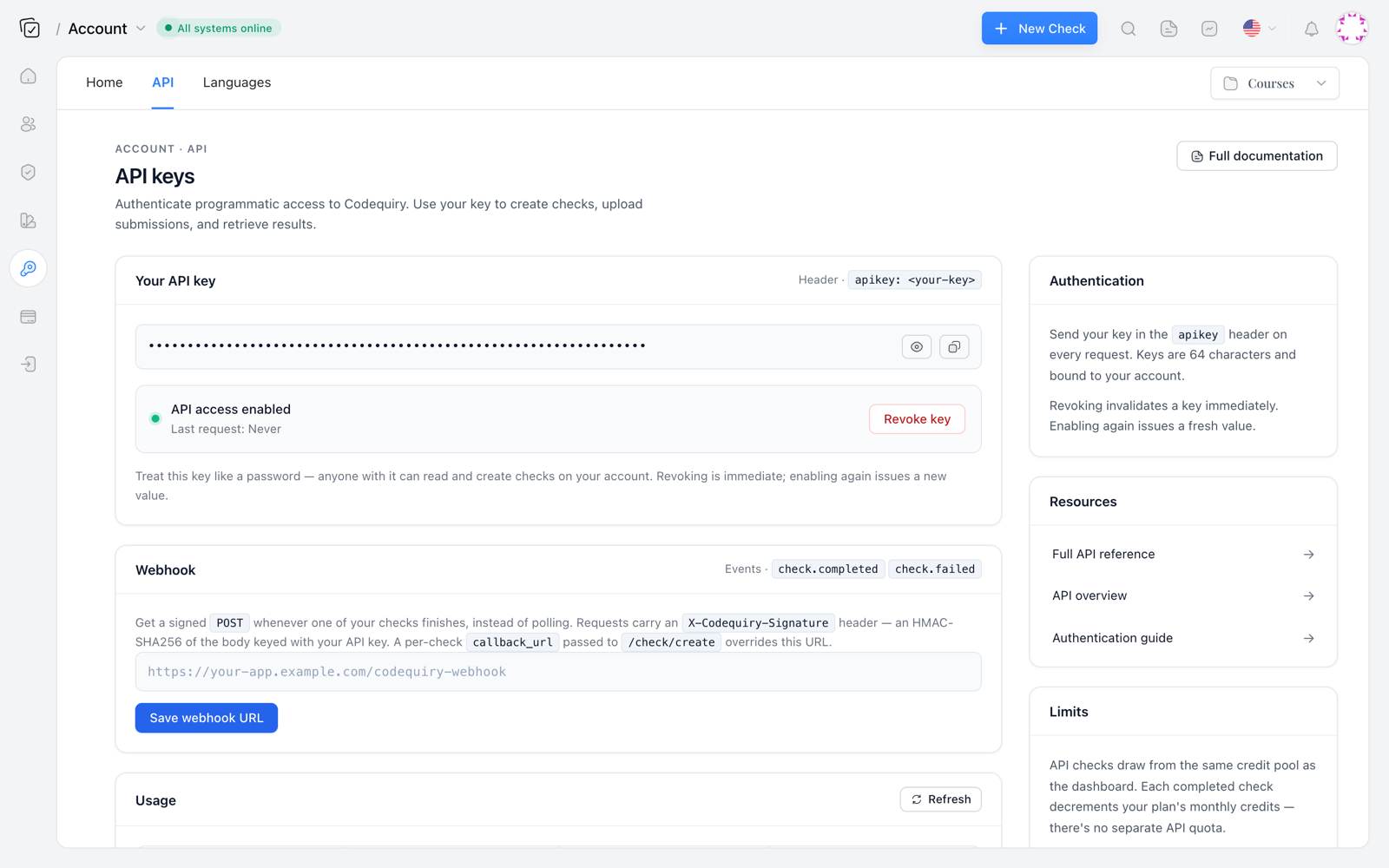The width and height of the screenshot is (1389, 868).
Task: Open the Home sidebar icon
Action: coord(29,76)
